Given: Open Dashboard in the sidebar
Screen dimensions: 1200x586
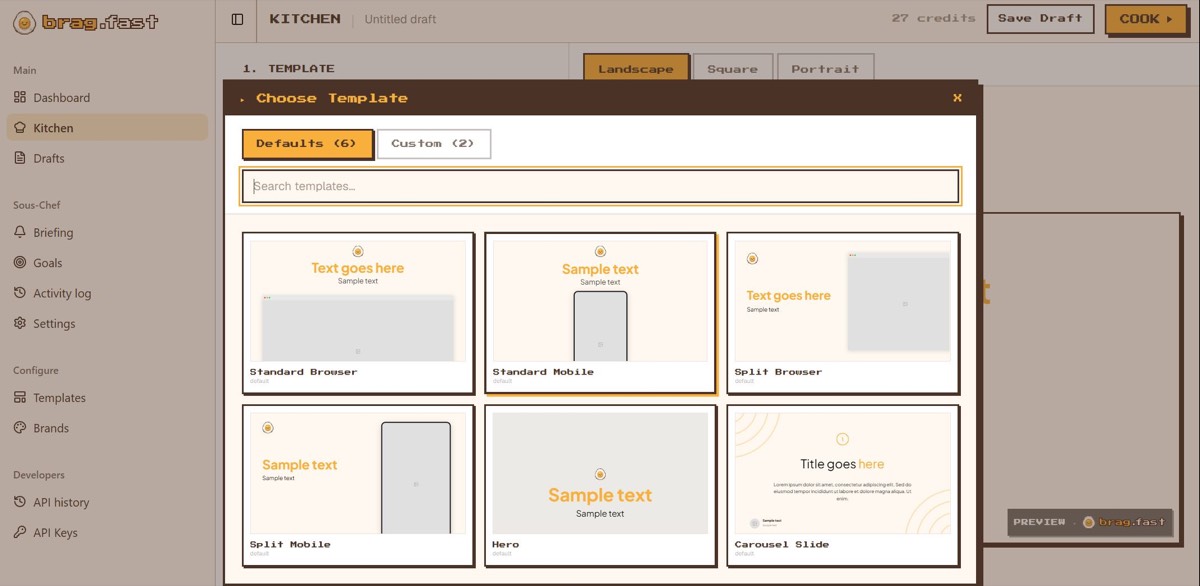Looking at the screenshot, I should point(107,97).
